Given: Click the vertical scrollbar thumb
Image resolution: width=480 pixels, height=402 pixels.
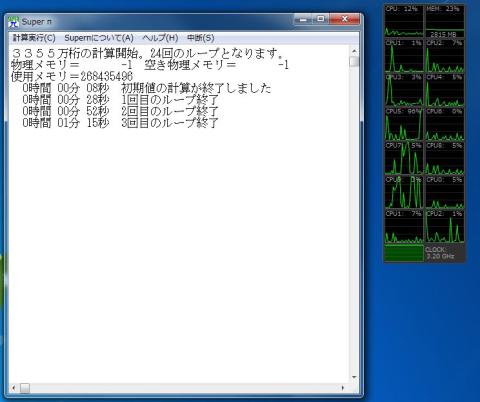Looking at the screenshot, I should (x=354, y=61).
